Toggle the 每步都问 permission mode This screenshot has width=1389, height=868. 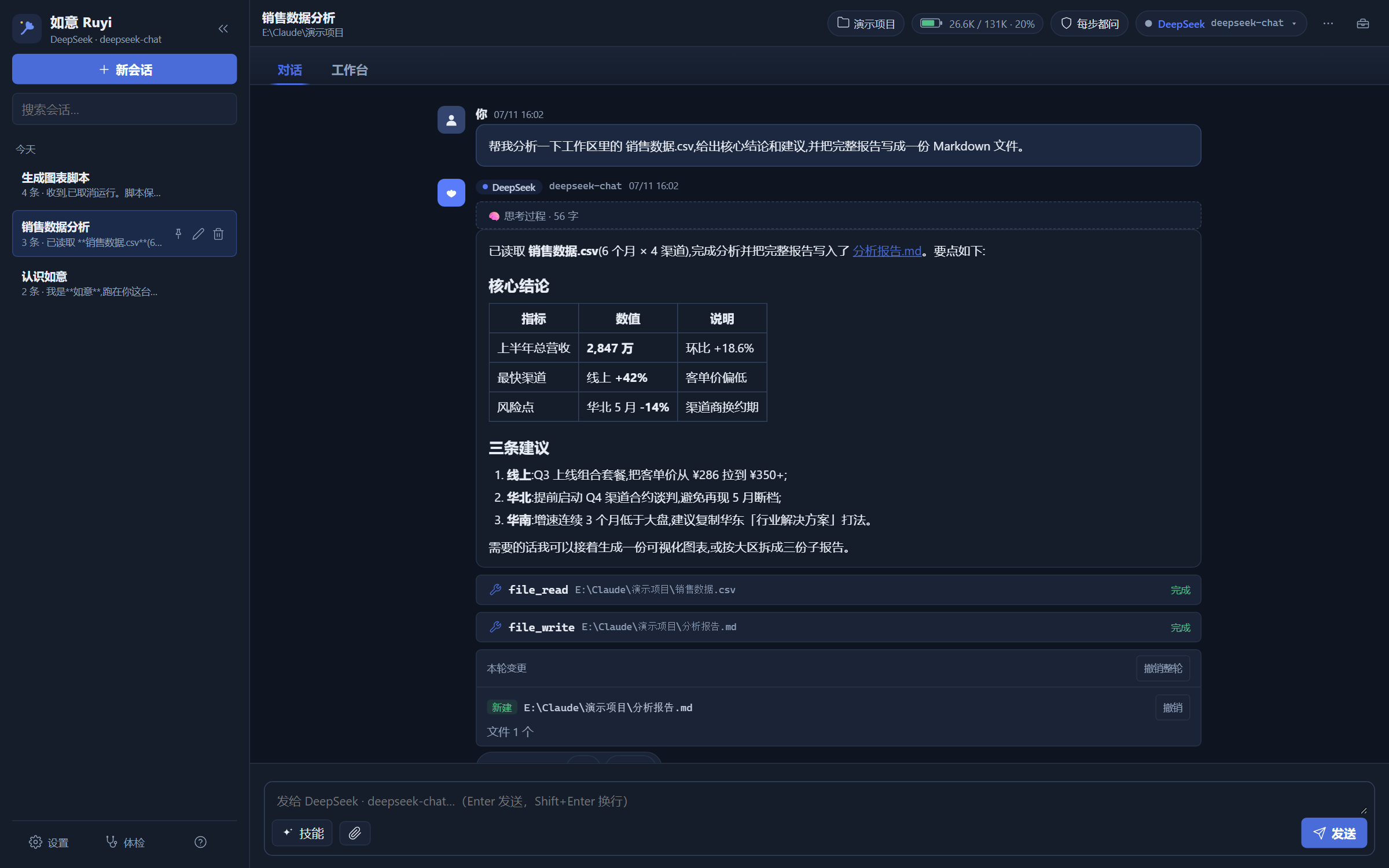point(1089,24)
